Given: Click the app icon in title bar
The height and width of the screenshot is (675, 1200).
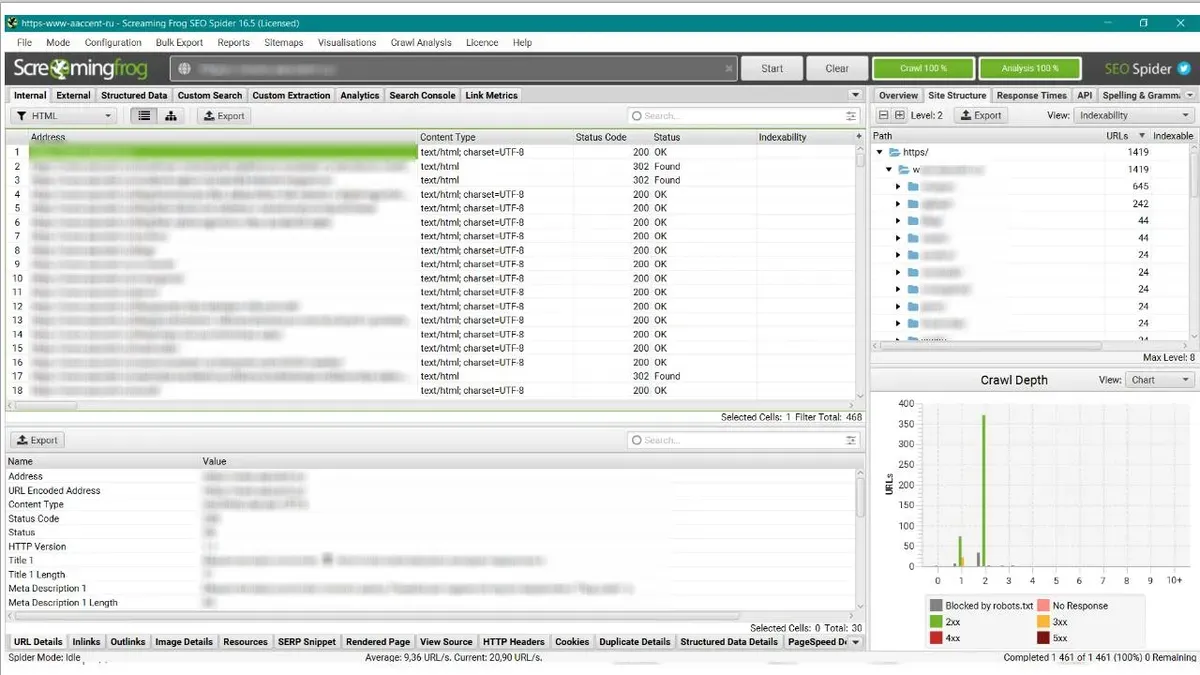Looking at the screenshot, I should click(12, 23).
